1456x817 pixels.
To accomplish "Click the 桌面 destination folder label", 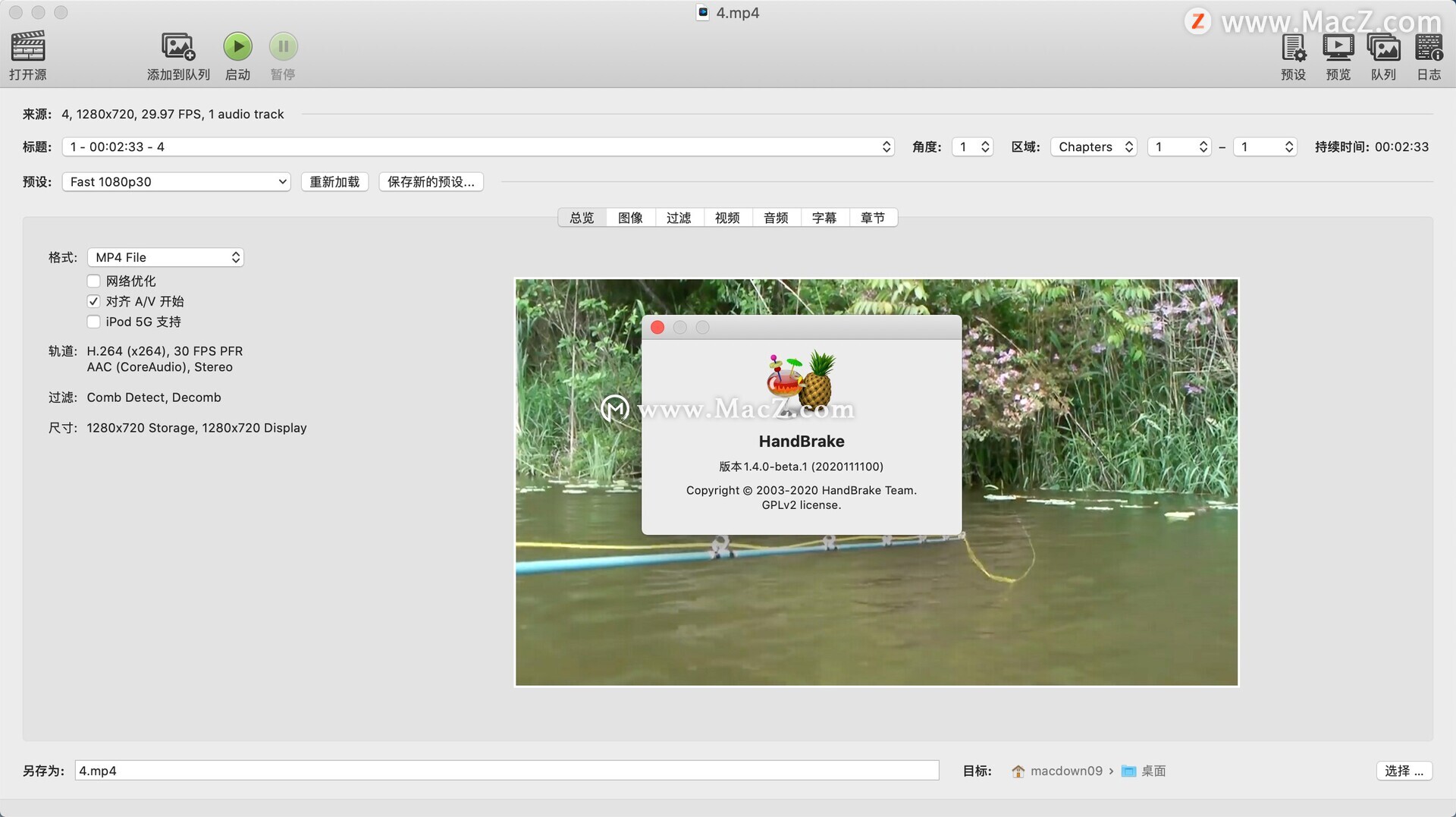I will pyautogui.click(x=1153, y=771).
